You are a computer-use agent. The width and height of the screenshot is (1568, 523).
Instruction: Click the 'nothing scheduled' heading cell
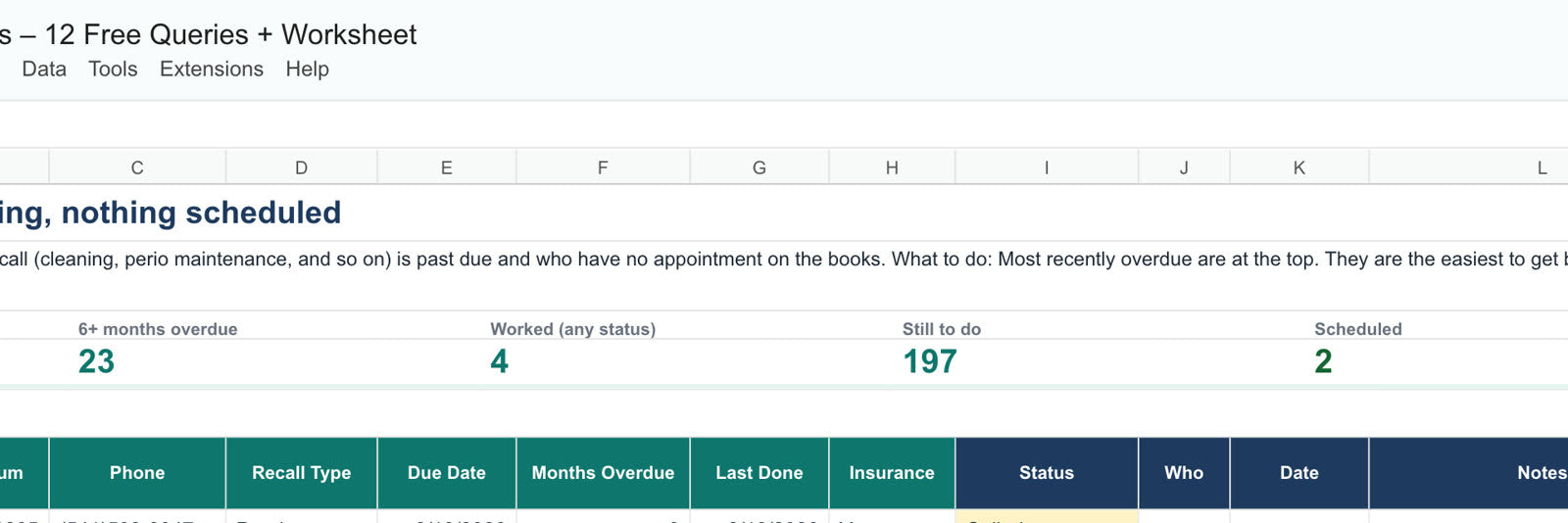[171, 213]
